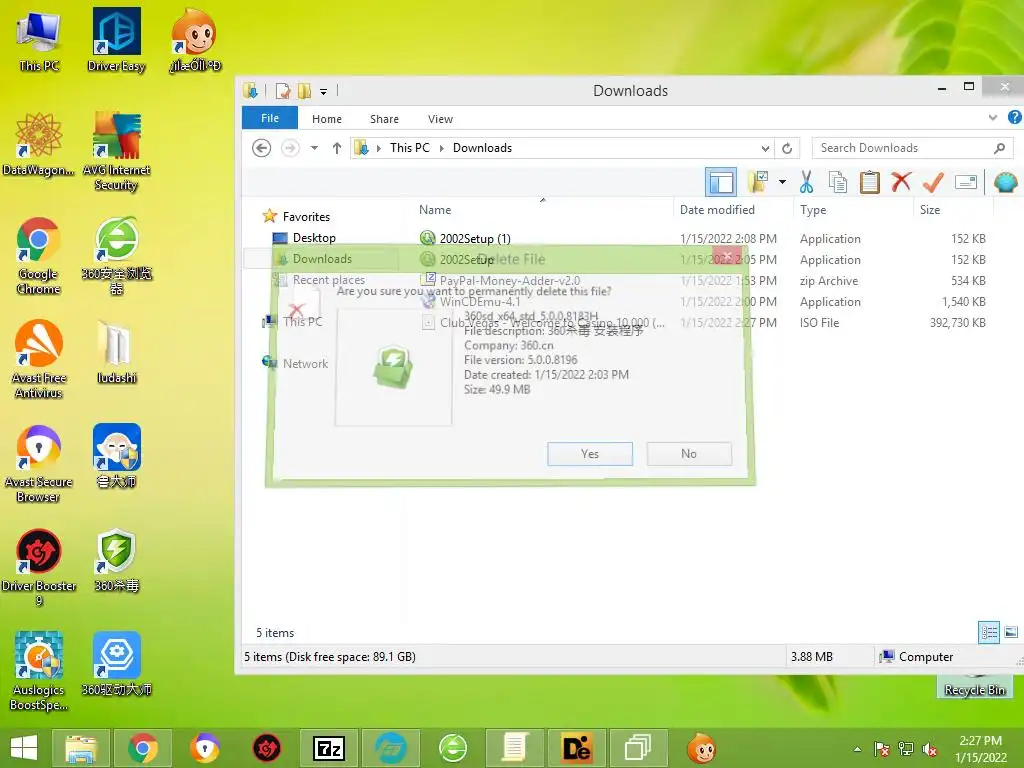
Task: Click the orange checkmark Properties toolbar icon
Action: (x=933, y=182)
